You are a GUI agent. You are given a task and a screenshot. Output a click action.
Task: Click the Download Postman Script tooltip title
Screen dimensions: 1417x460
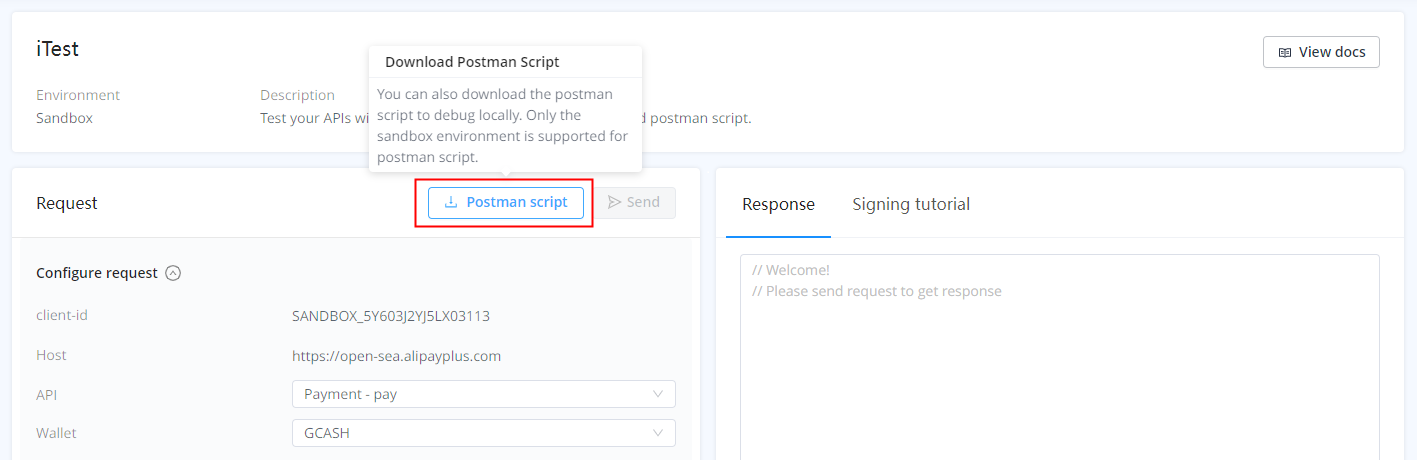(472, 62)
